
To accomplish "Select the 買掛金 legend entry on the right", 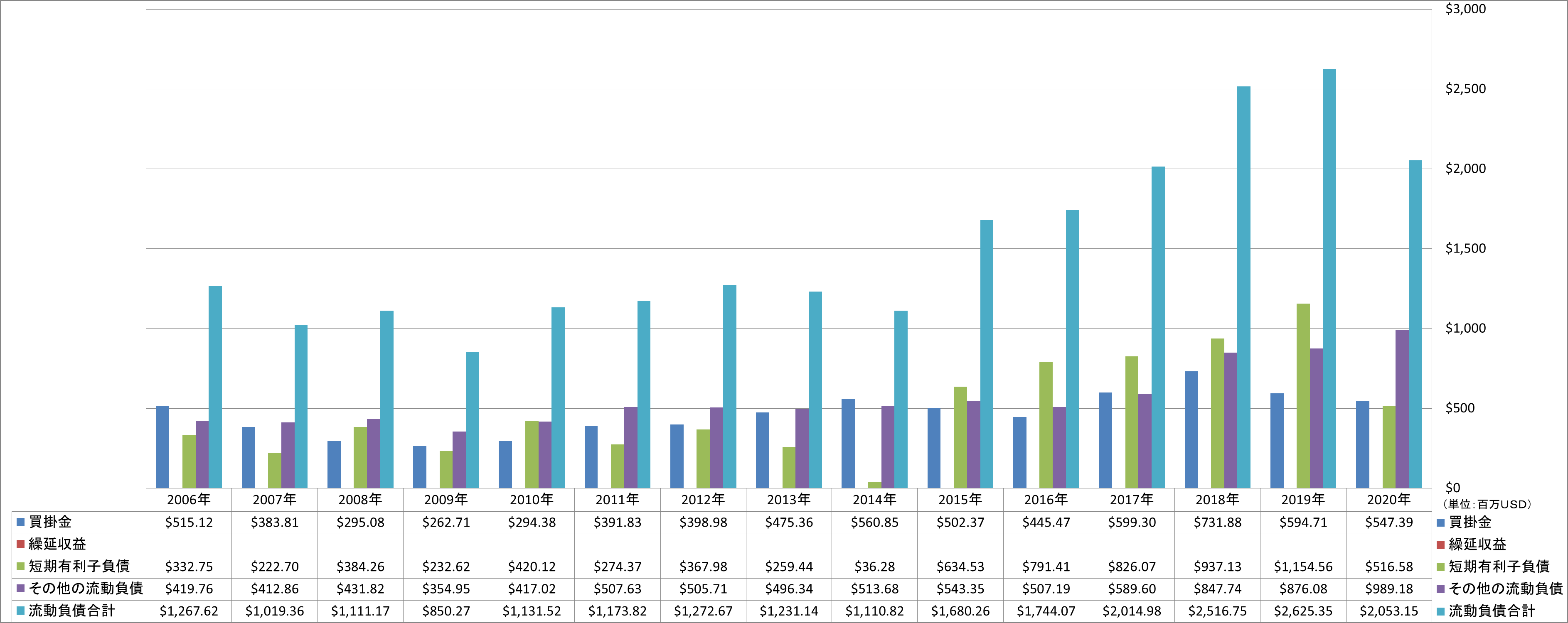I will [x=1464, y=522].
